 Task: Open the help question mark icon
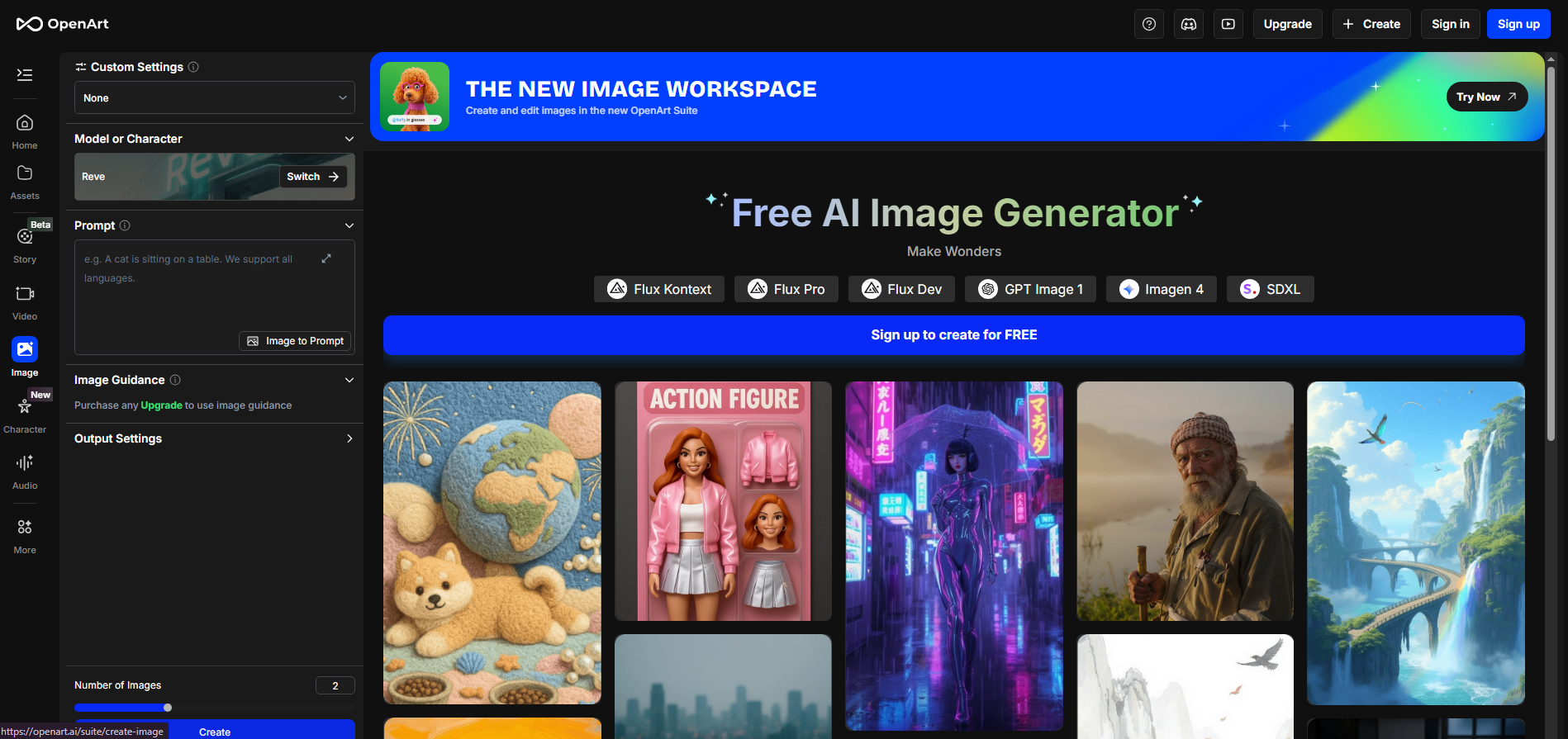point(1149,24)
